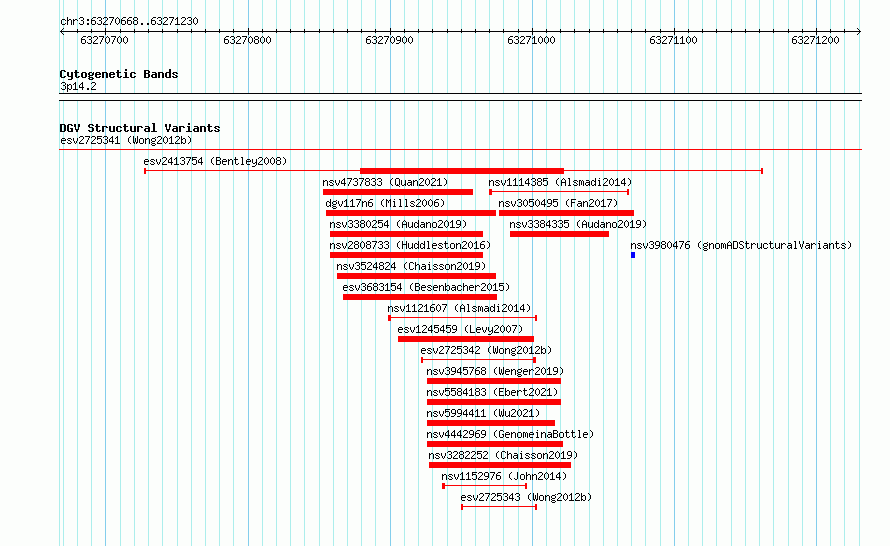This screenshot has height=546, width=890.
Task: Click the esv2725341 (Wong2012b) label
Action: (126, 140)
